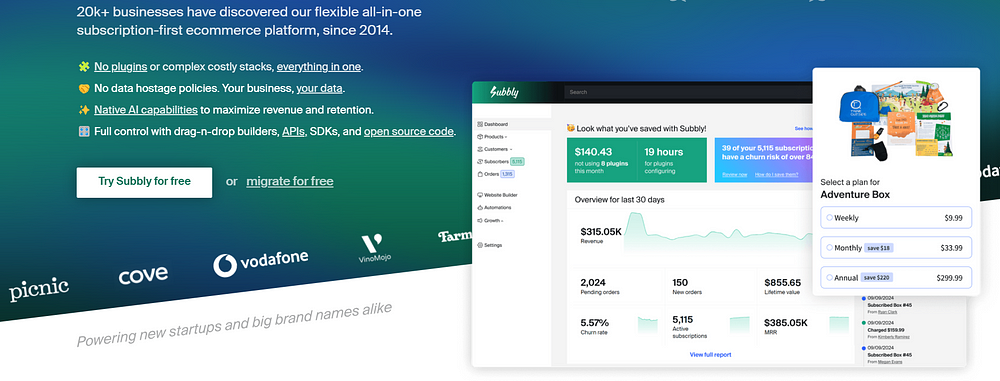Click the Try Subbly for free button
Image resolution: width=1000 pixels, height=381 pixels.
tap(144, 183)
